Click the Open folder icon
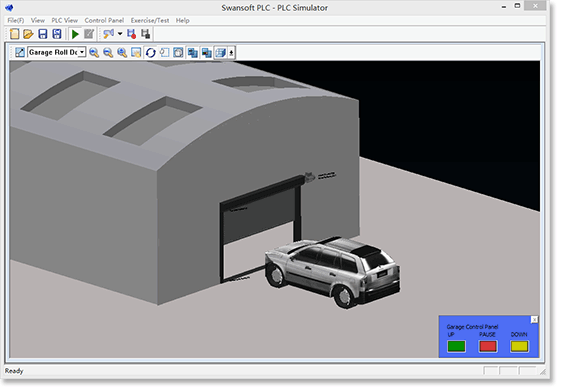The image size is (564, 389). click(x=28, y=34)
